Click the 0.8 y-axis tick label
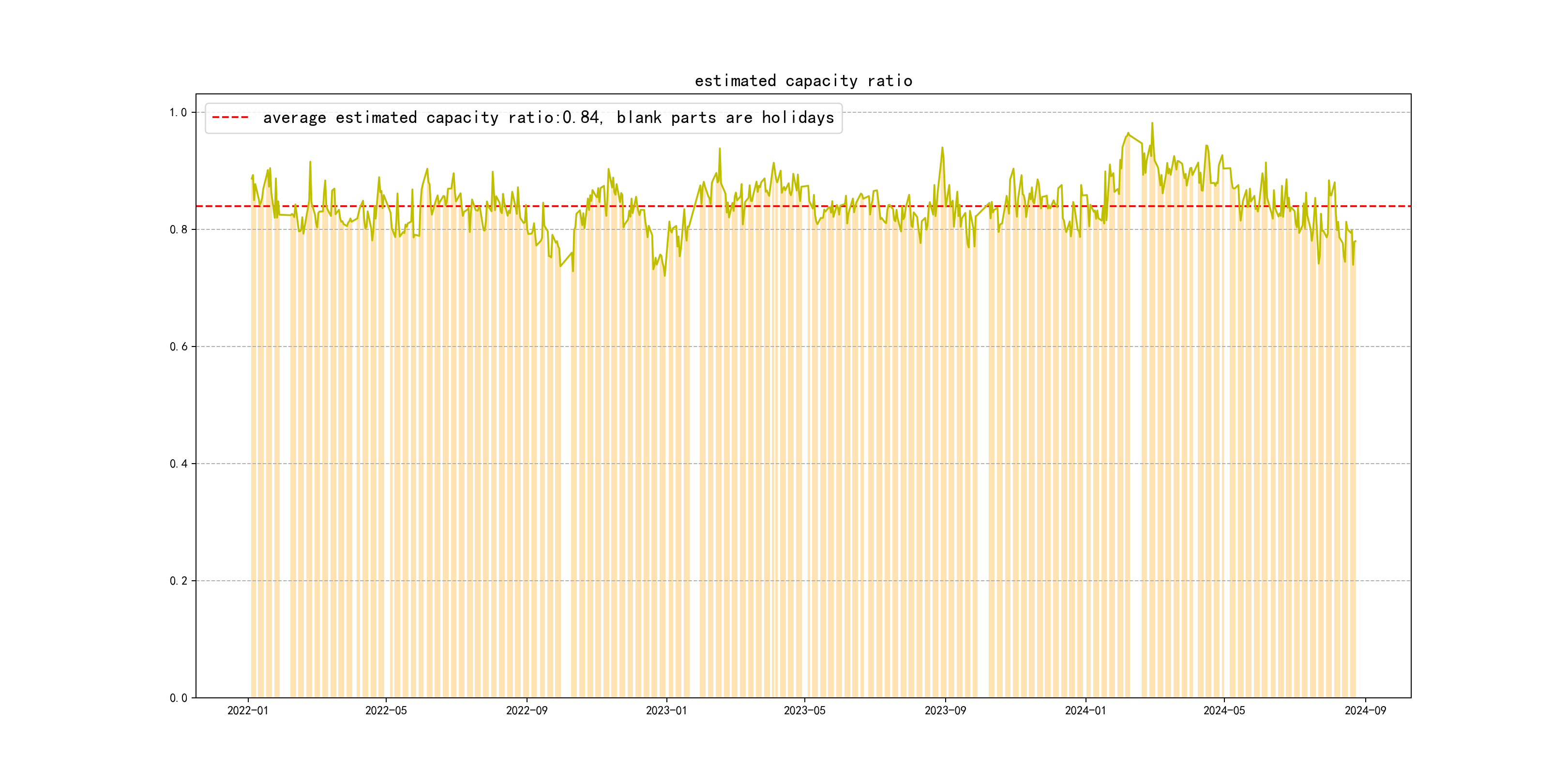This screenshot has width=1568, height=784. tap(178, 229)
